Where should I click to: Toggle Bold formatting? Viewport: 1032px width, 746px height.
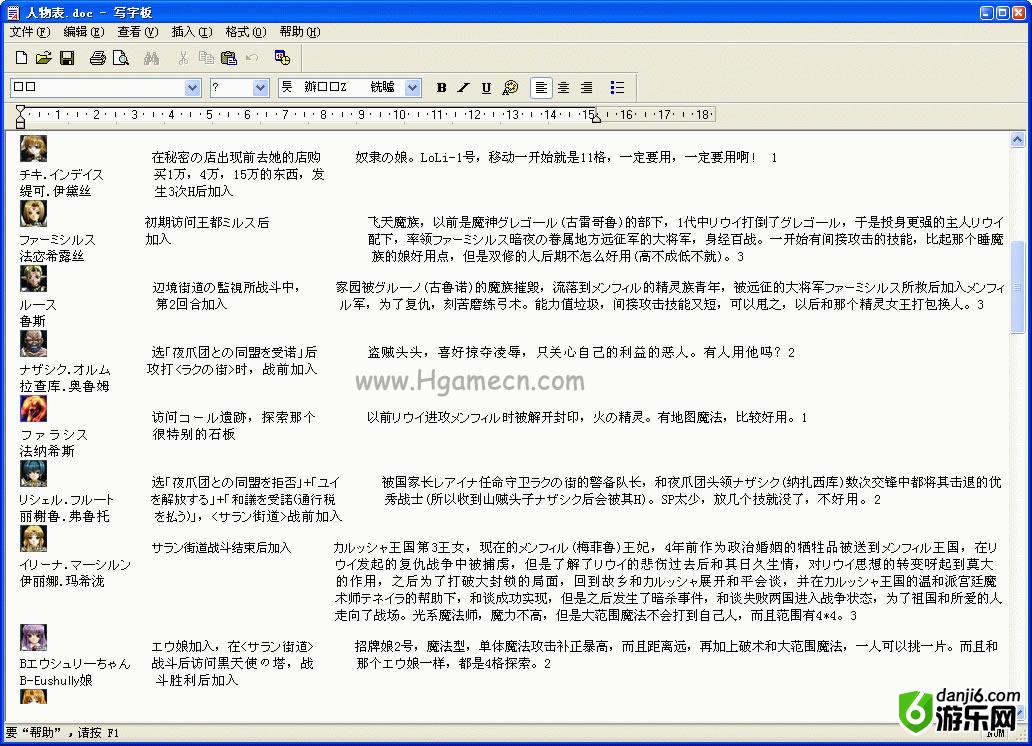[x=441, y=88]
